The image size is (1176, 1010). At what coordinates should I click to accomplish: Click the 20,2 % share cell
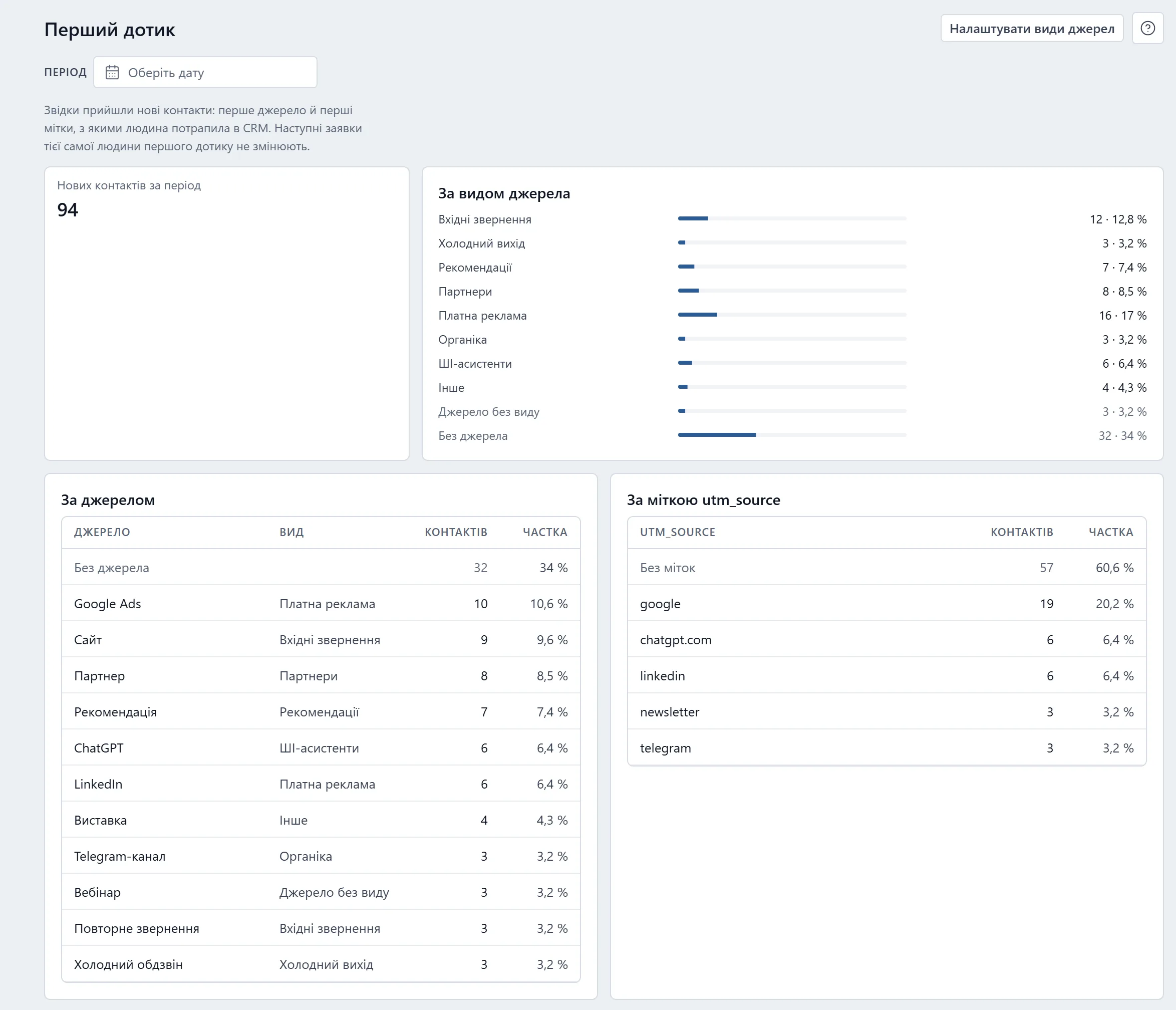click(1114, 604)
